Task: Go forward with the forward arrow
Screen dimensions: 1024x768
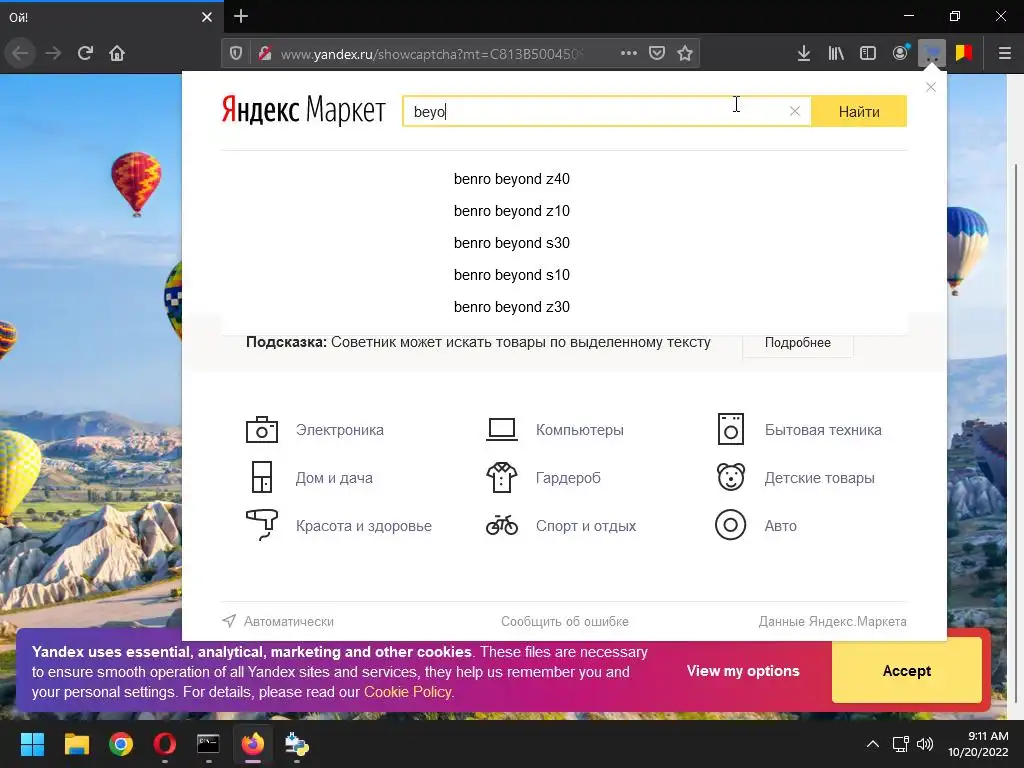Action: coord(53,53)
